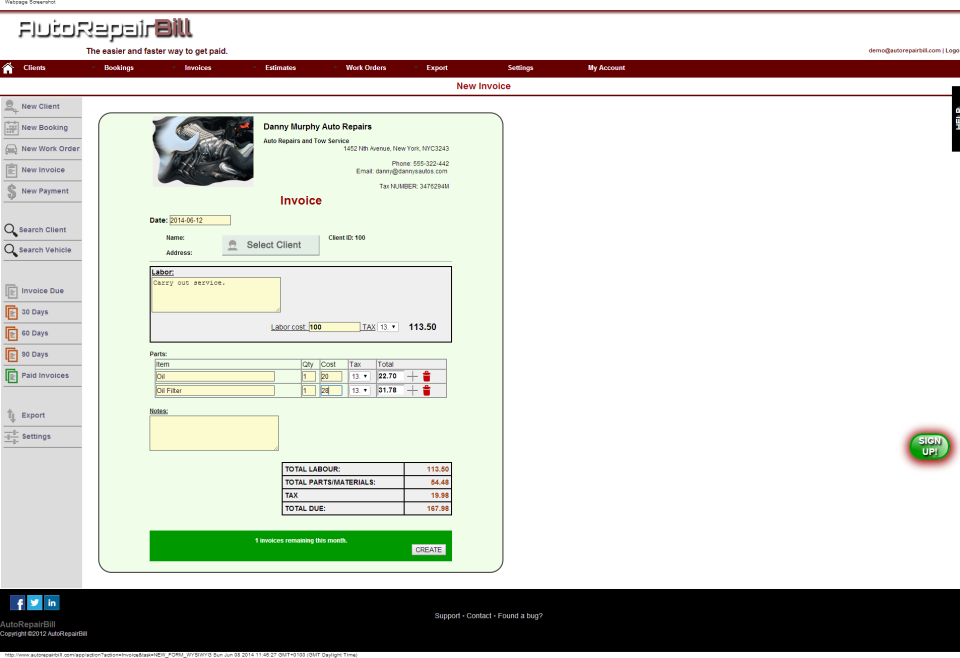Open the Found a bug link
The image size is (960, 658).
522,615
